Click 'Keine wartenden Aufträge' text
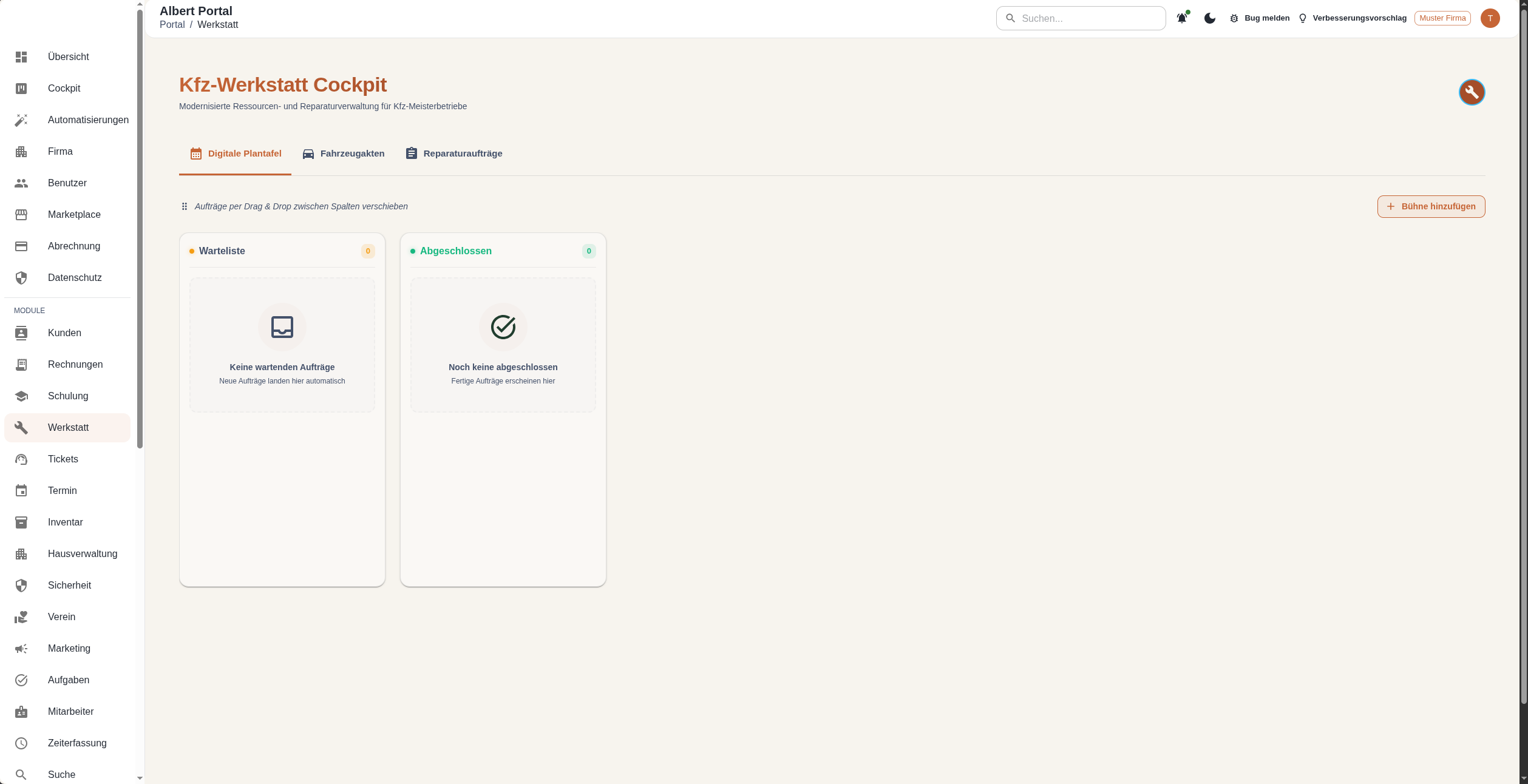 point(282,367)
